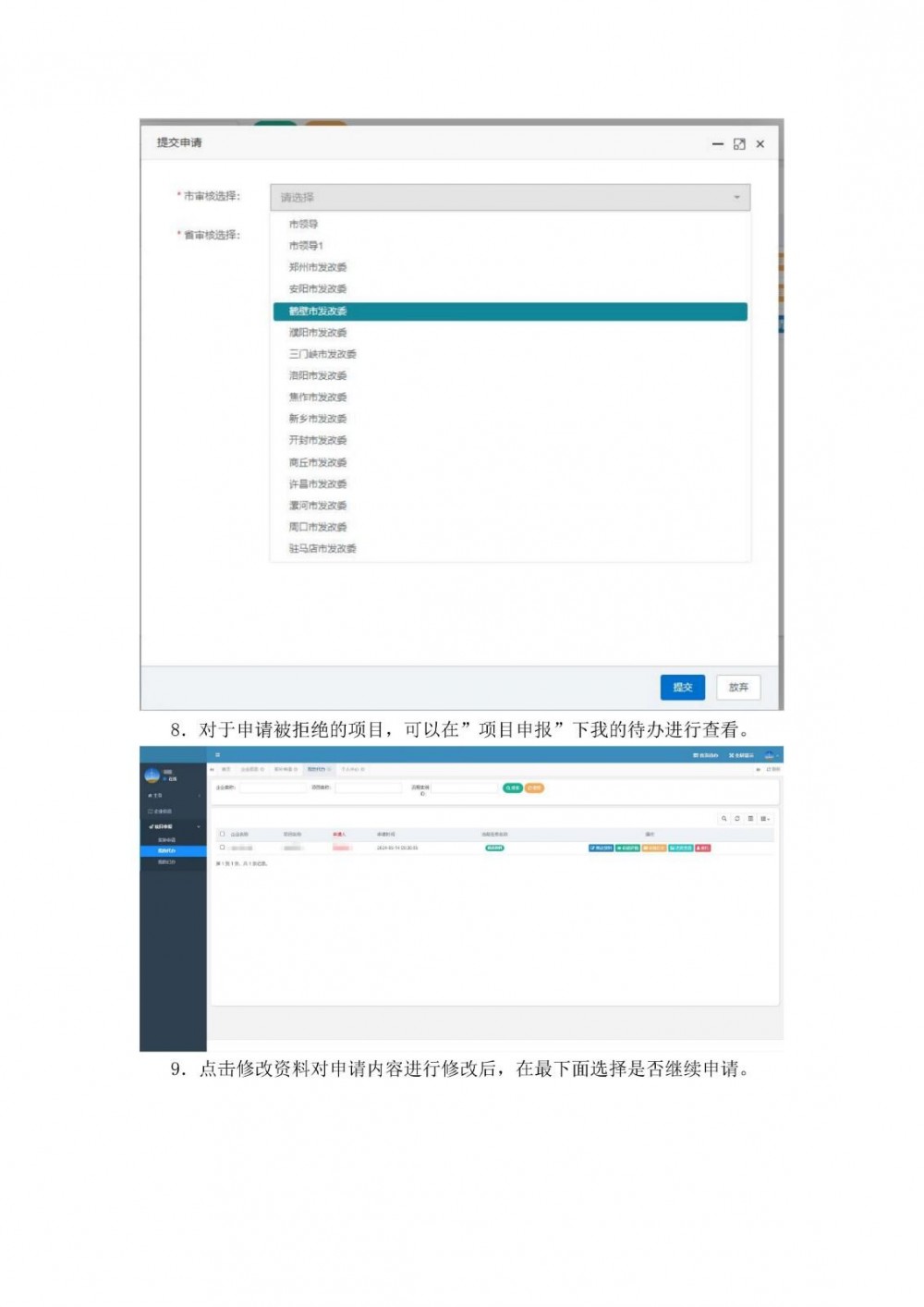Click the red action button in table row
This screenshot has width=924, height=1307.
(x=703, y=848)
